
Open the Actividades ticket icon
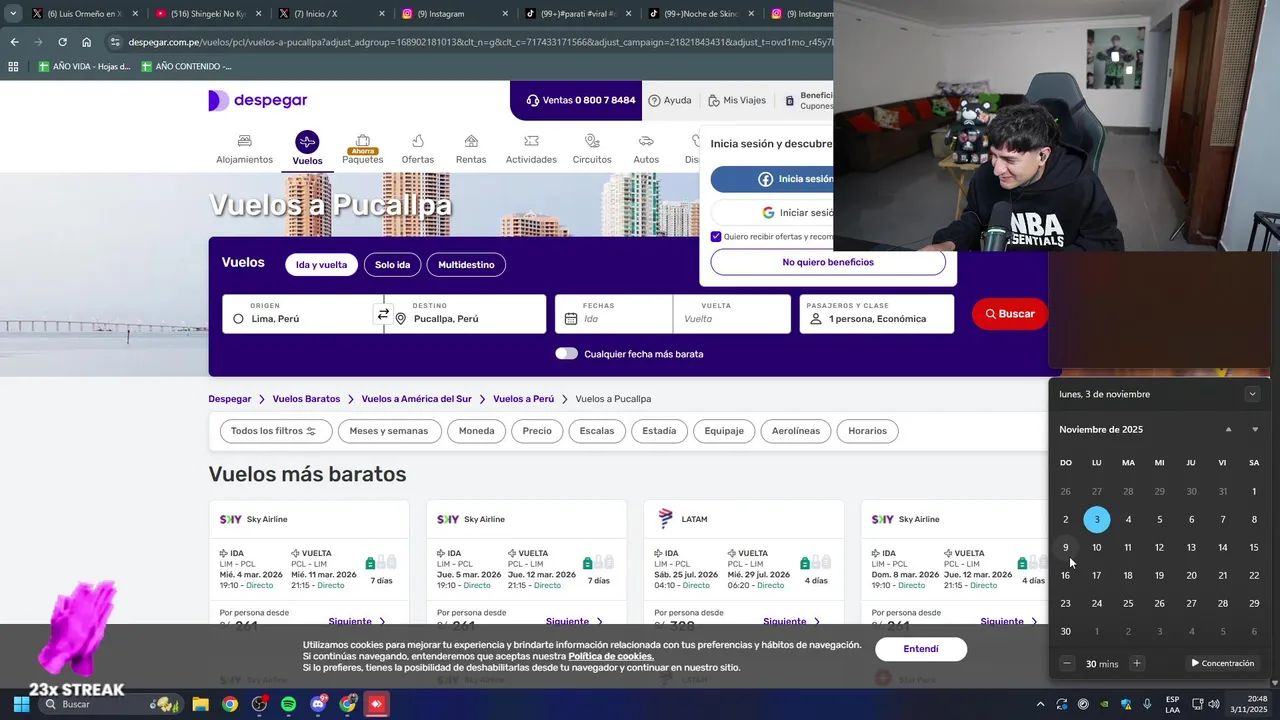[x=531, y=141]
